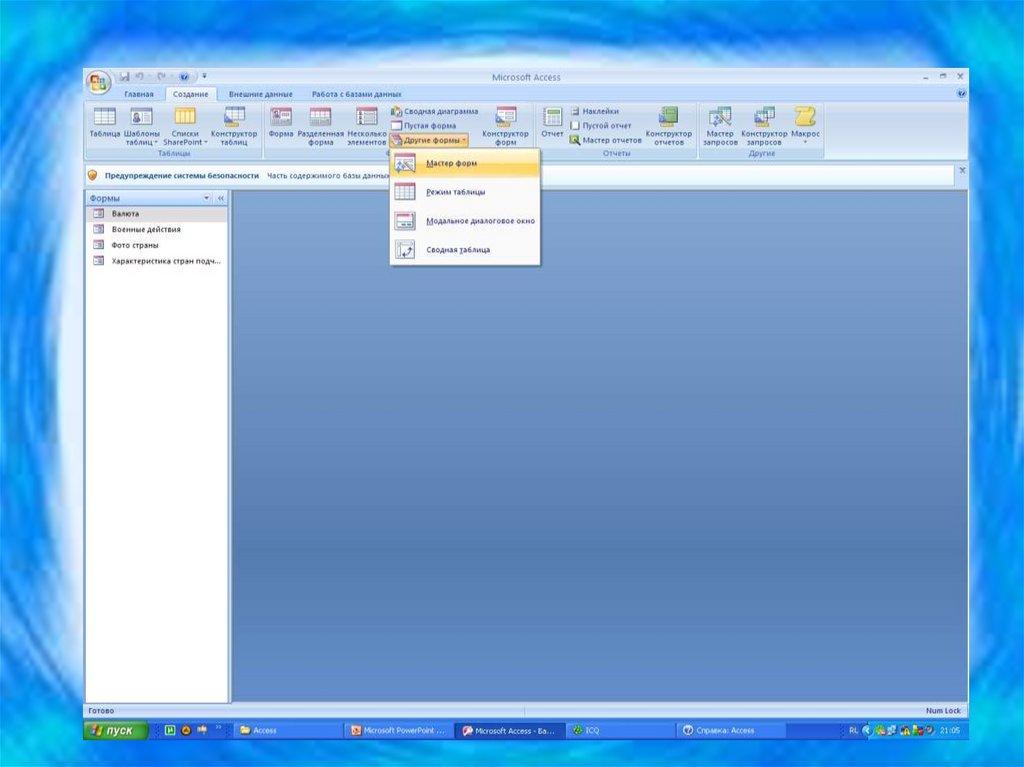The image size is (1024, 767).
Task: Collapse the Формы navigation pane
Action: point(221,199)
